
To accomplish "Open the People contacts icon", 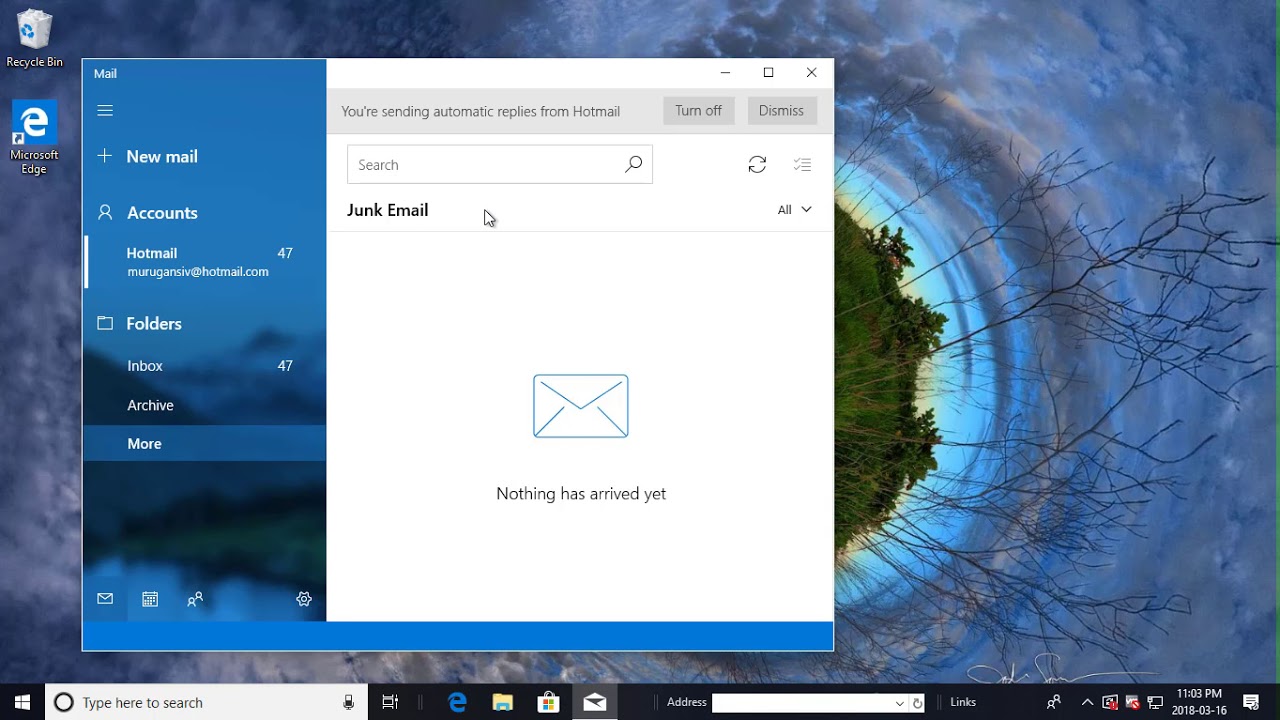I will 195,599.
